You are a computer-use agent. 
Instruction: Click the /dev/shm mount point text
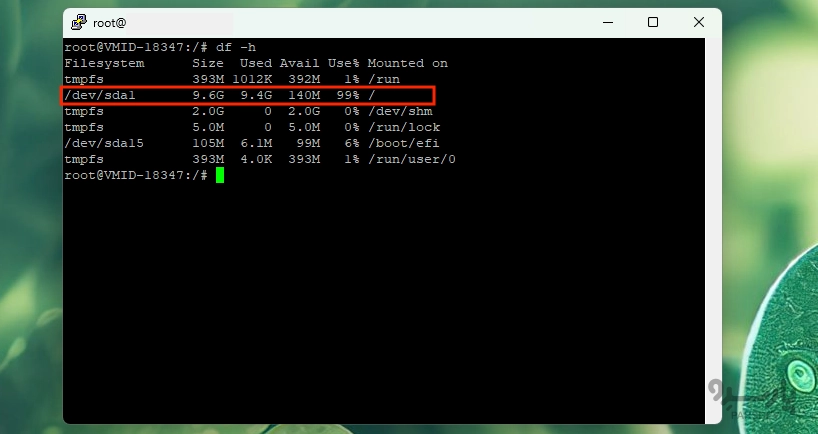tap(400, 112)
